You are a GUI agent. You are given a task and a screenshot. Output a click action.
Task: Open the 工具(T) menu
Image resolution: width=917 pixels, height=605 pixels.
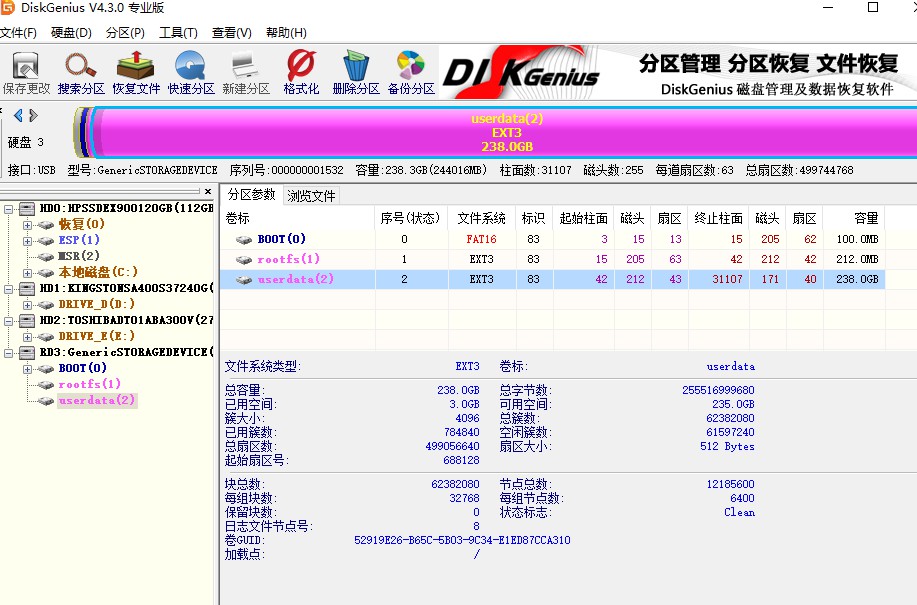click(x=178, y=33)
